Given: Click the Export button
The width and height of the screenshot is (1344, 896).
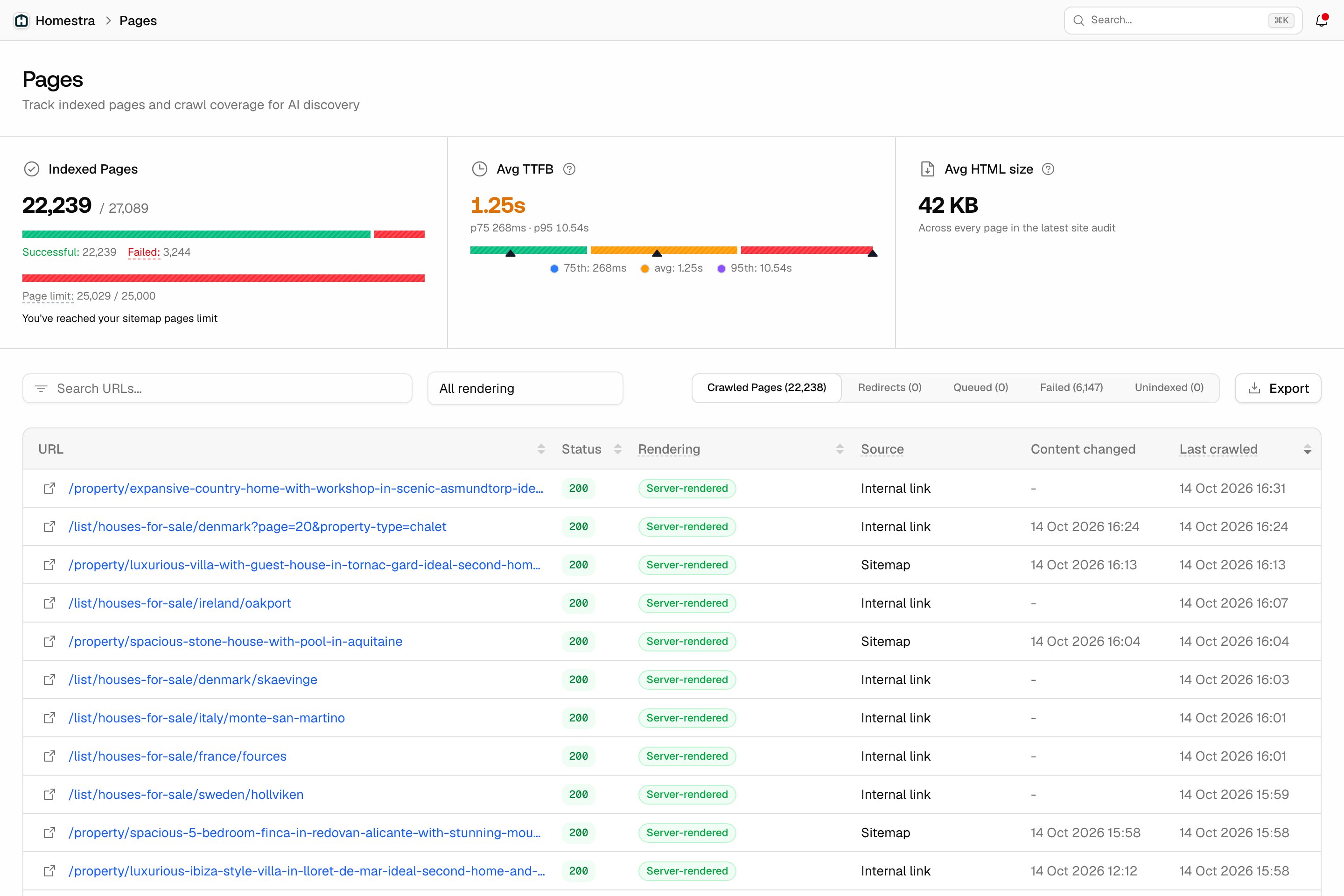Looking at the screenshot, I should [1278, 389].
